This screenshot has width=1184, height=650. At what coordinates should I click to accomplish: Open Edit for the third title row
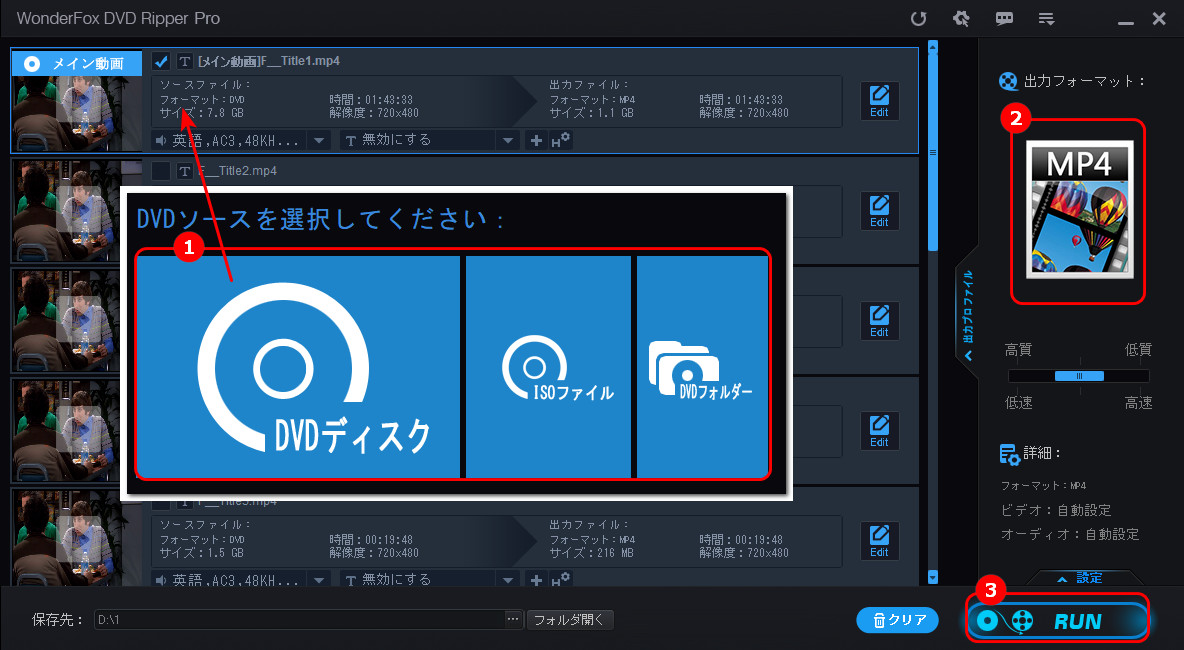(879, 322)
